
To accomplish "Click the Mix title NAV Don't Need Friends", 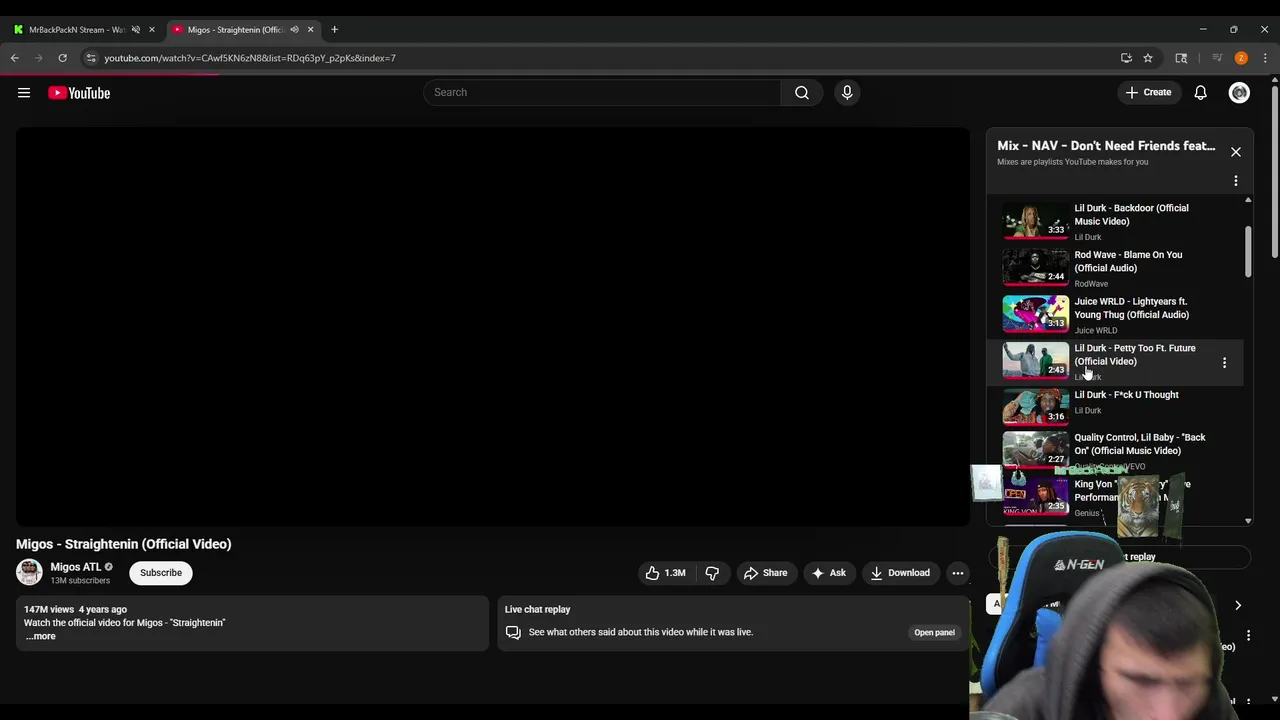I will [x=1106, y=146].
